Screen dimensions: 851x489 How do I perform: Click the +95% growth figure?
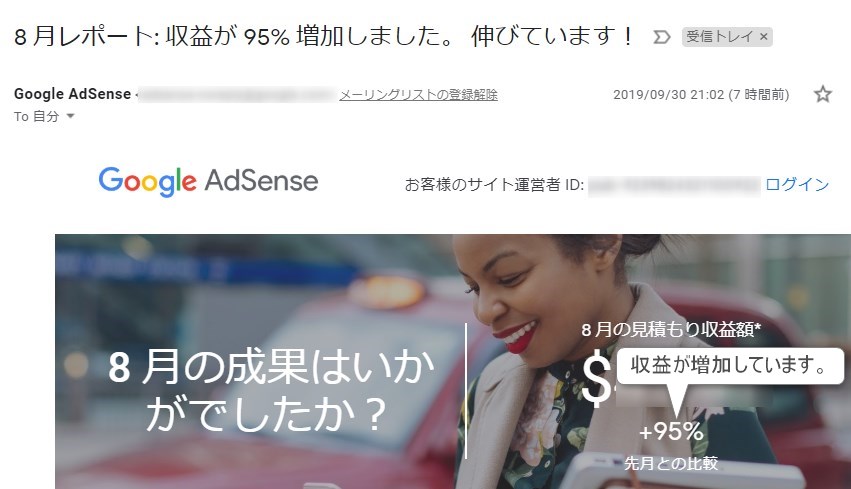pos(671,431)
